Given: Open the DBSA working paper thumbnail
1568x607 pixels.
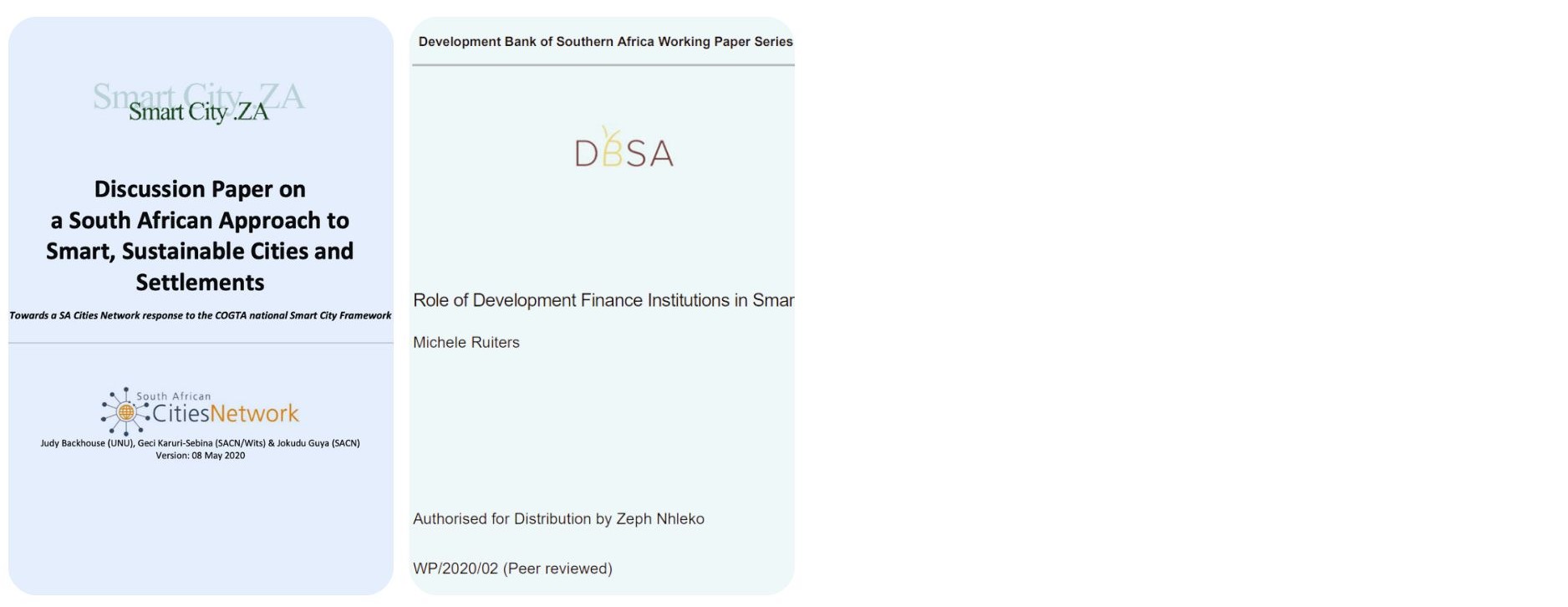Looking at the screenshot, I should [602, 306].
